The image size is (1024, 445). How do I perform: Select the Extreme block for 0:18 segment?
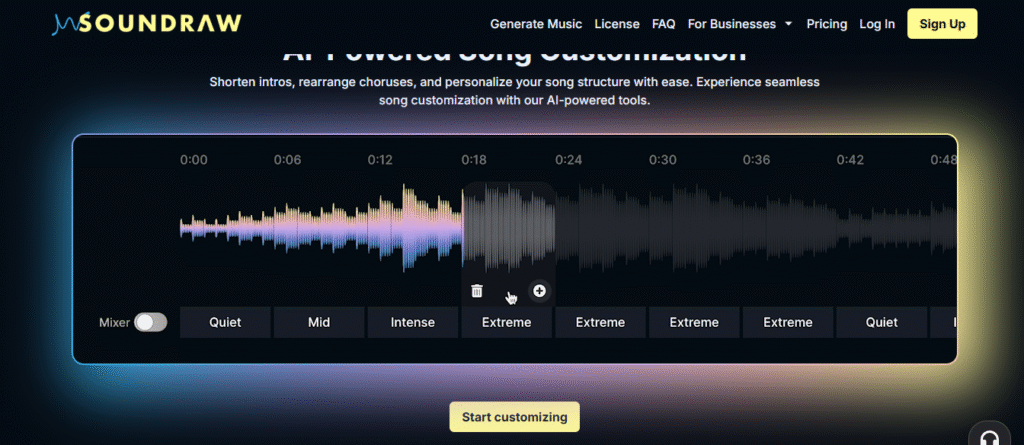[x=507, y=322]
